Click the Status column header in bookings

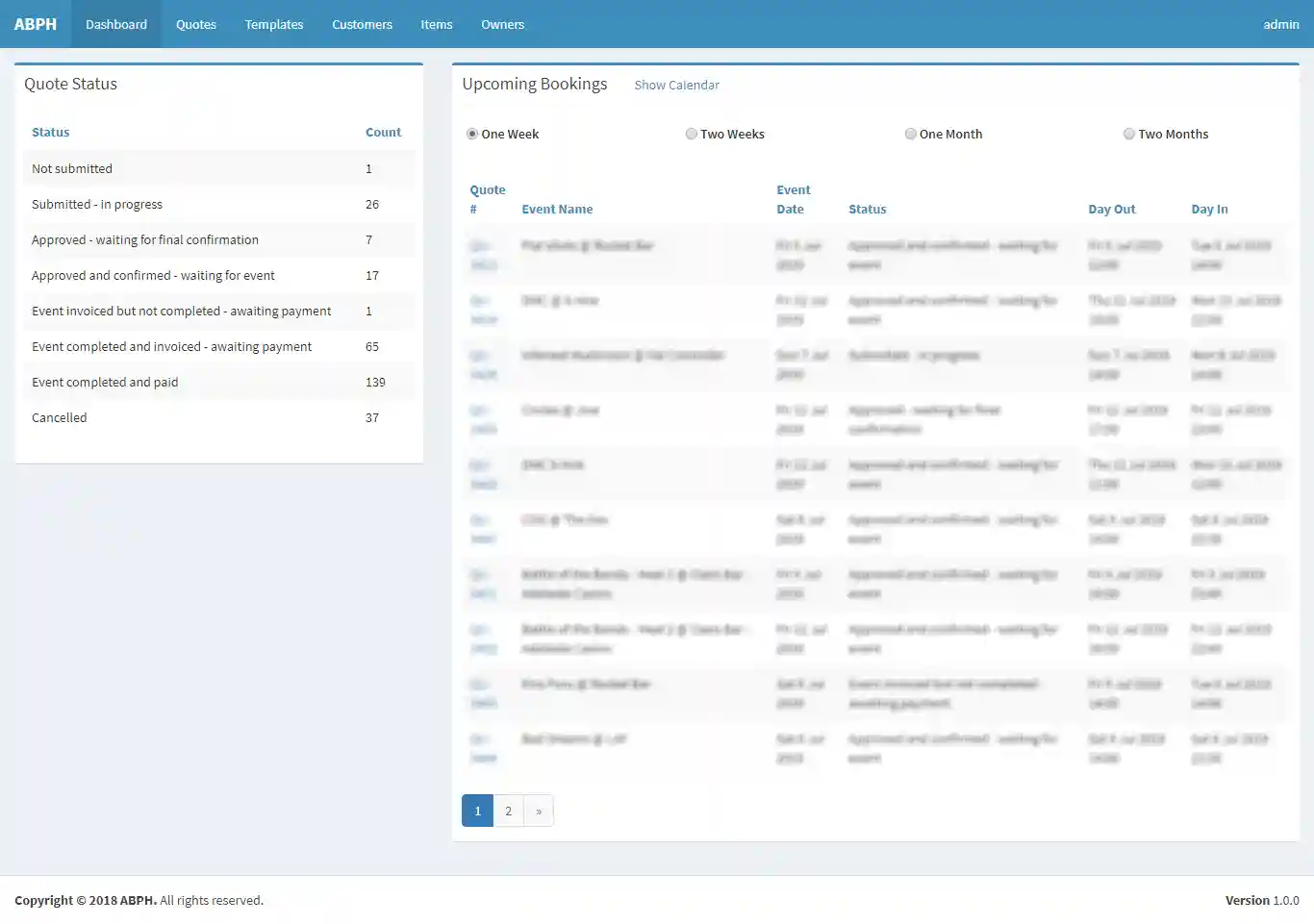click(867, 209)
